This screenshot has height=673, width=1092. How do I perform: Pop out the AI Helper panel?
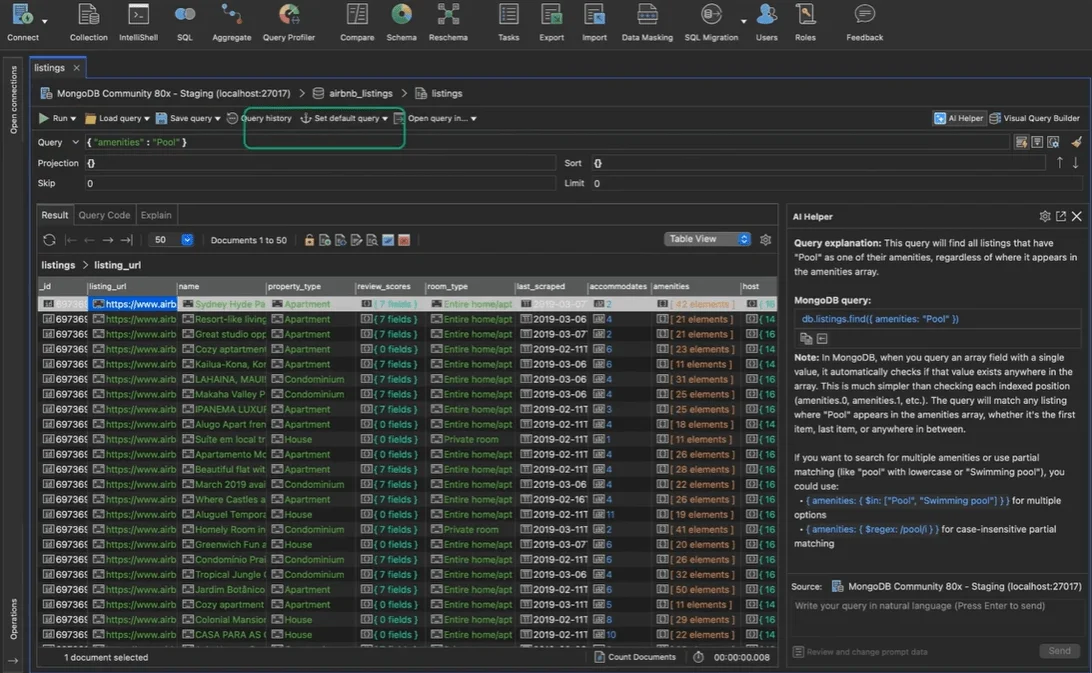[1061, 217]
